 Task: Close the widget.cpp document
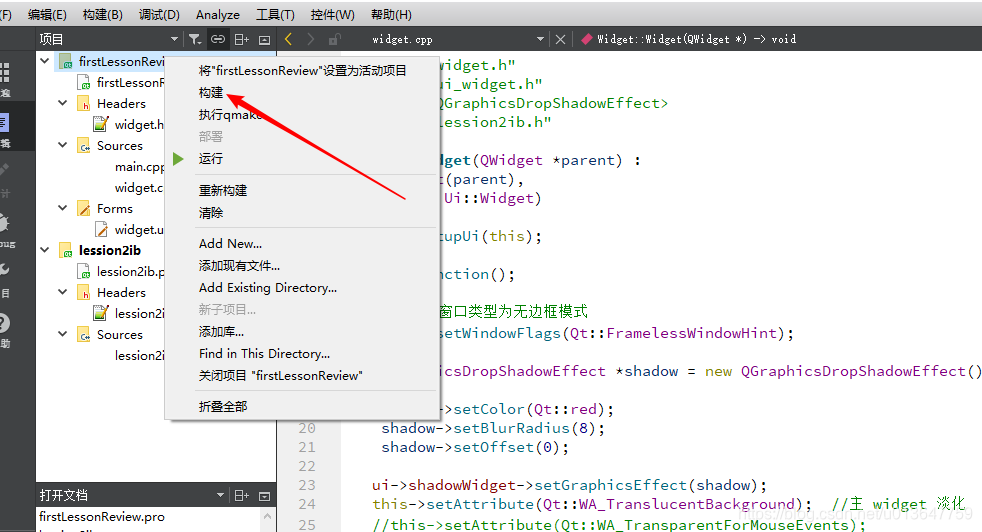[561, 39]
